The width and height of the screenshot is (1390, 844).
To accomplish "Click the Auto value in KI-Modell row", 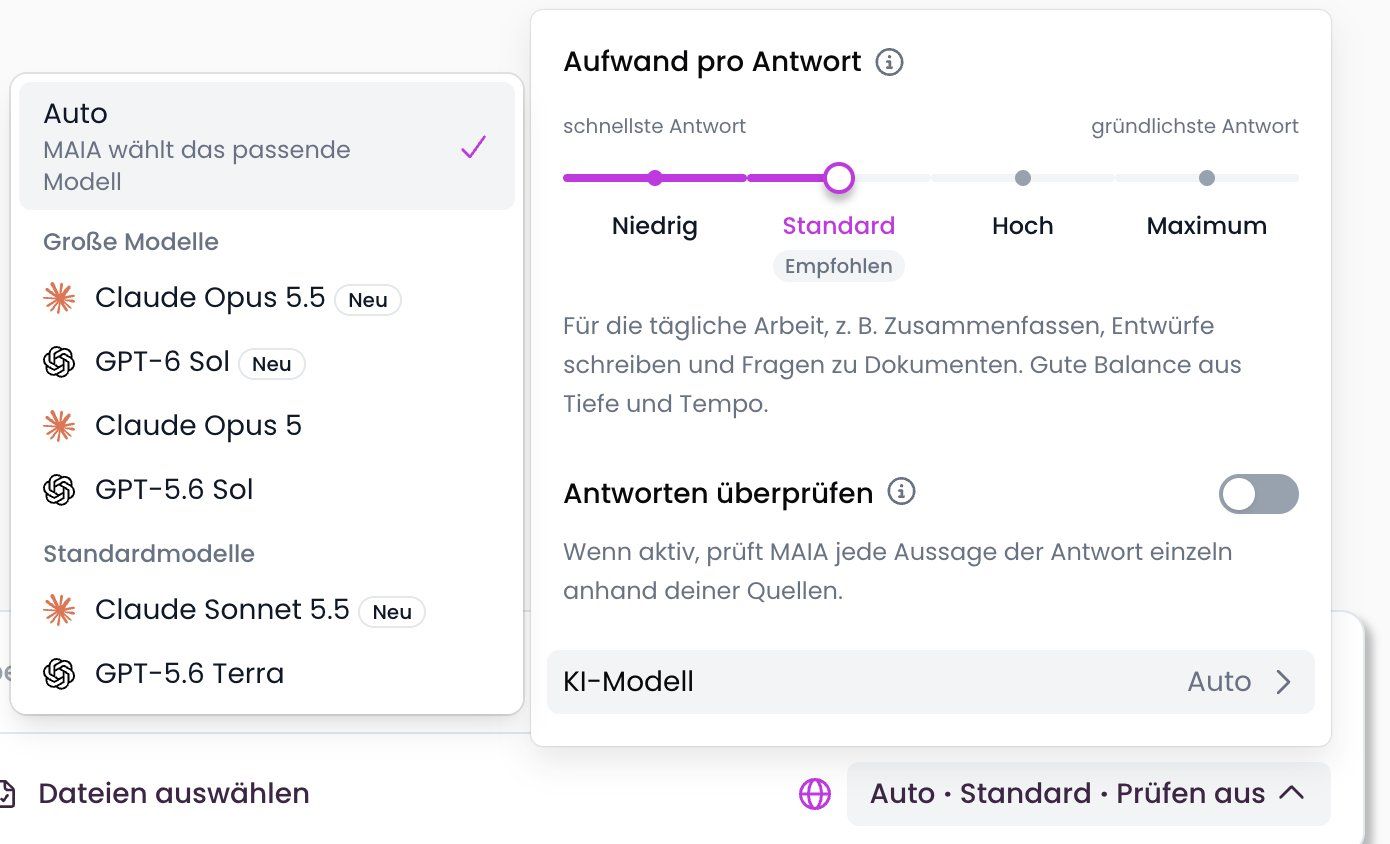I will (1219, 682).
